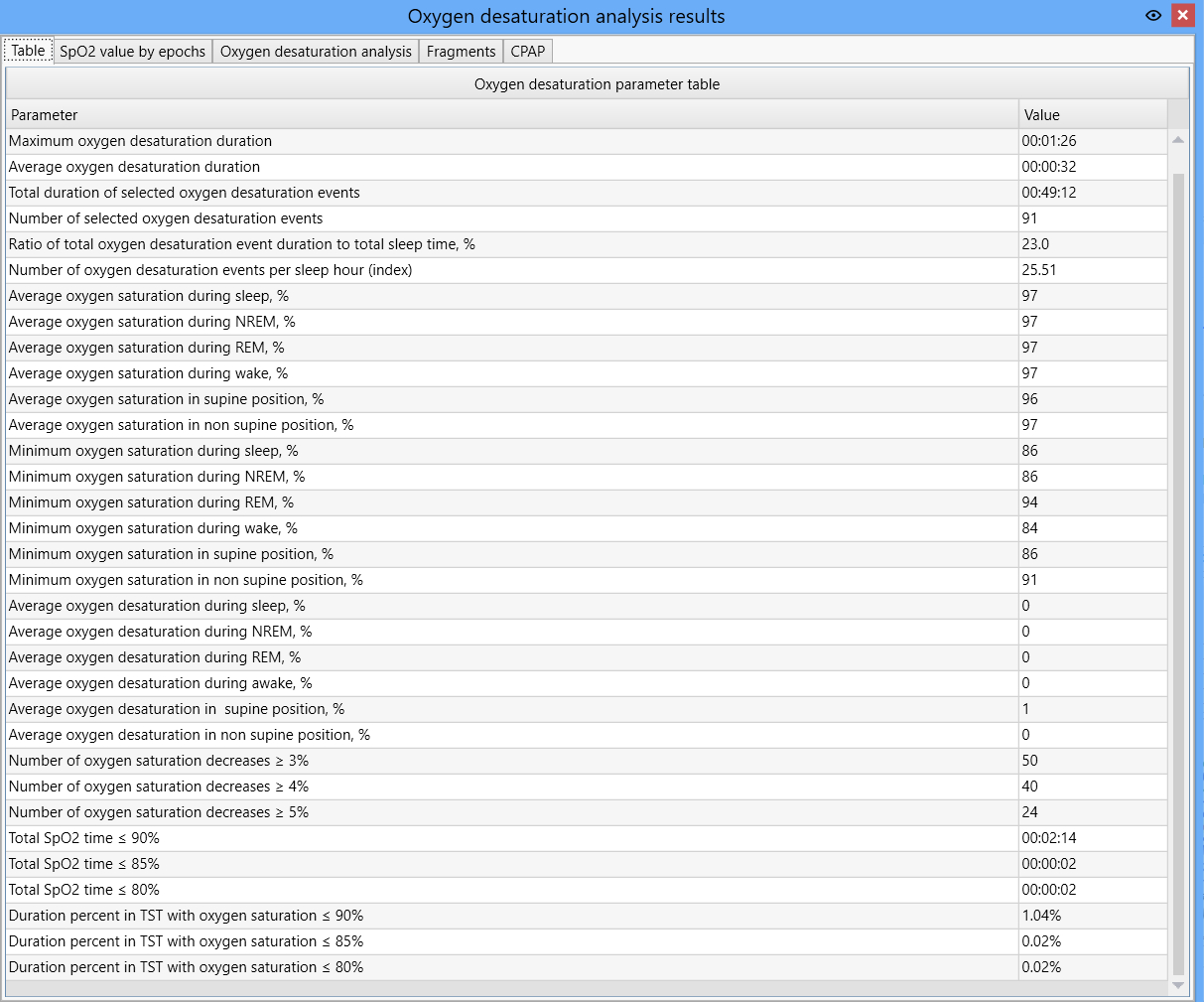
Task: Select Number of oxygen saturation decreases ≥ 3%
Action: point(587,761)
